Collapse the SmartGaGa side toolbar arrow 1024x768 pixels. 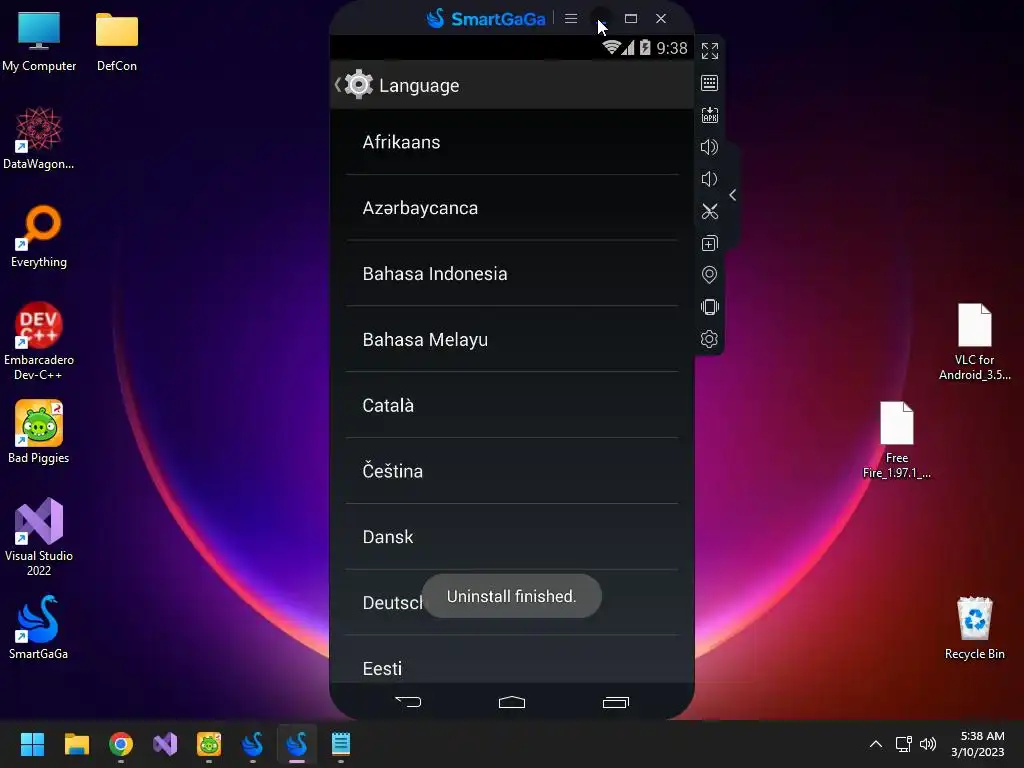pos(733,195)
